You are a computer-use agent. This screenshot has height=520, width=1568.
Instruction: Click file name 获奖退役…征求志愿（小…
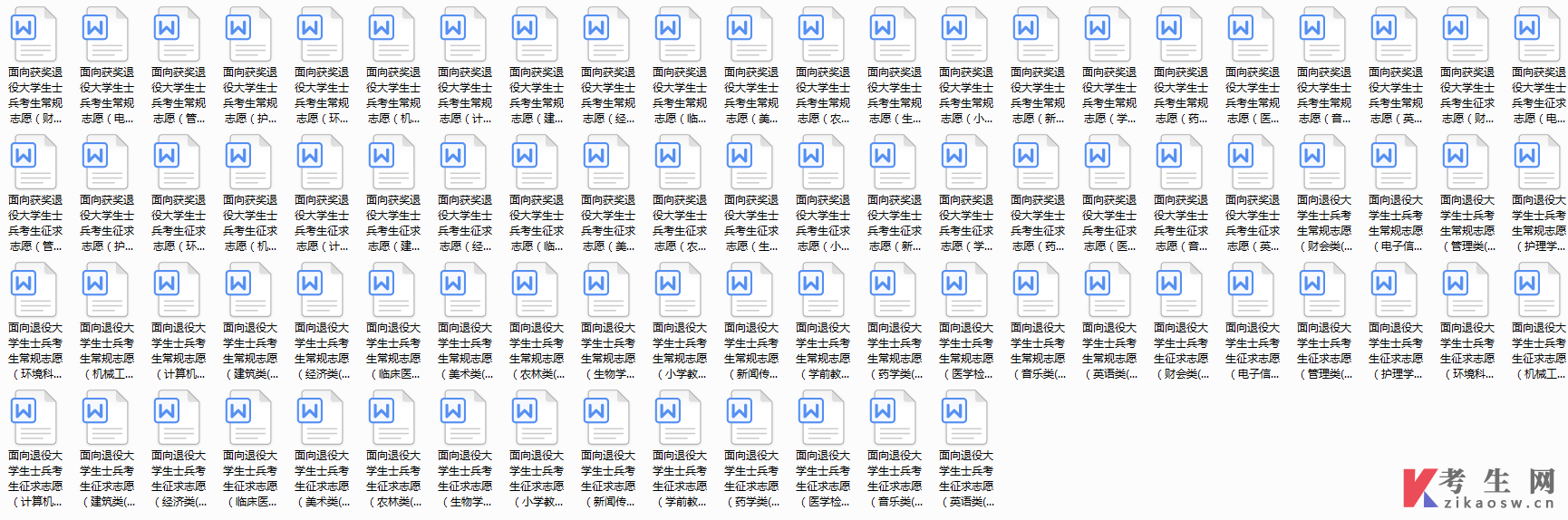tap(823, 223)
